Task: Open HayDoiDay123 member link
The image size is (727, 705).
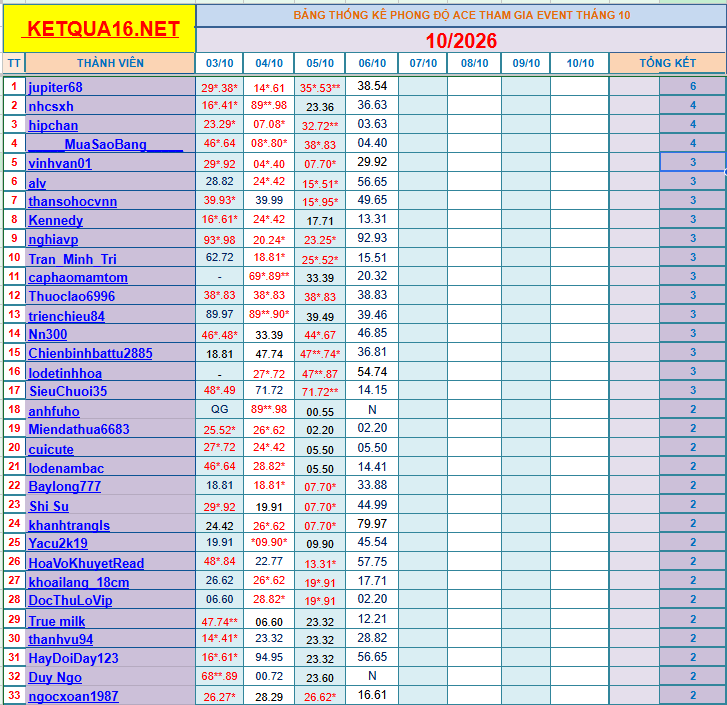Action: pyautogui.click(x=73, y=658)
